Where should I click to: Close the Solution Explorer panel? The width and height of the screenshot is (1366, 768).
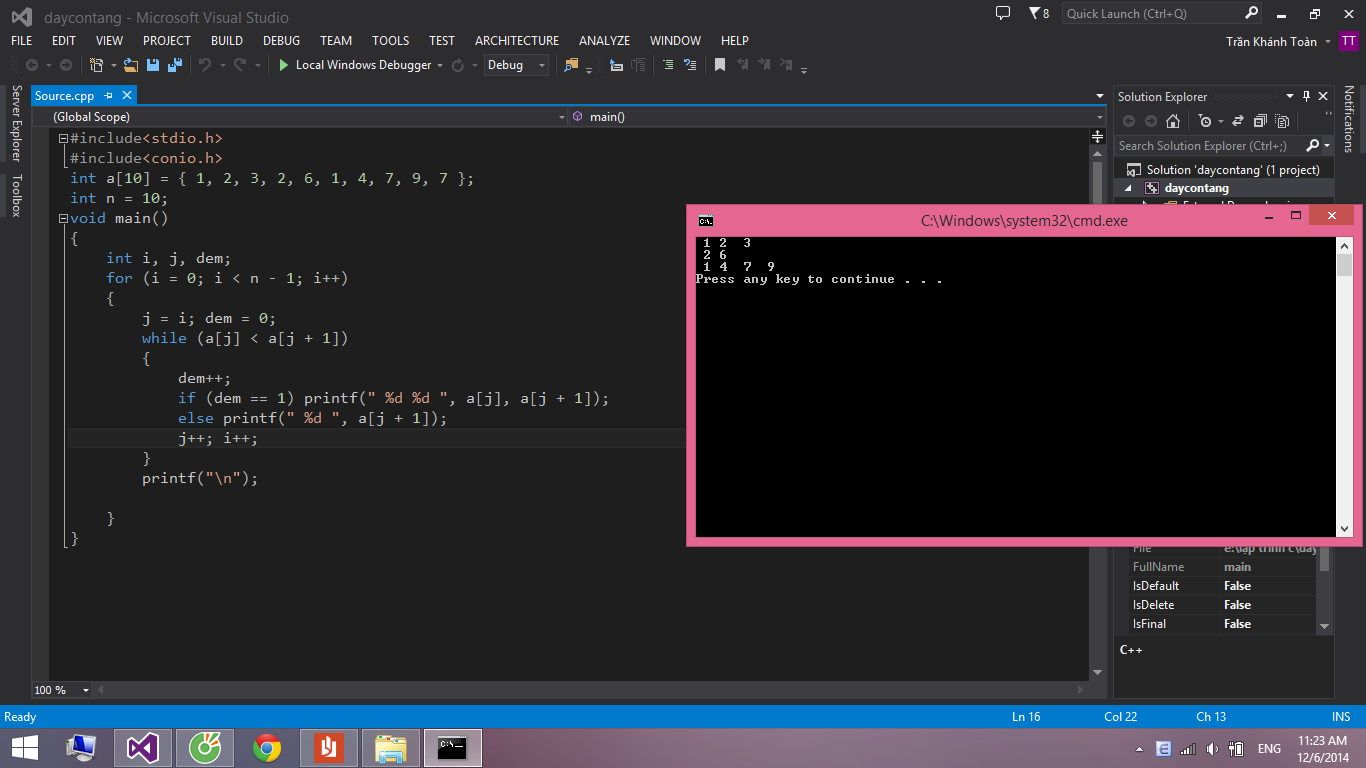1323,96
